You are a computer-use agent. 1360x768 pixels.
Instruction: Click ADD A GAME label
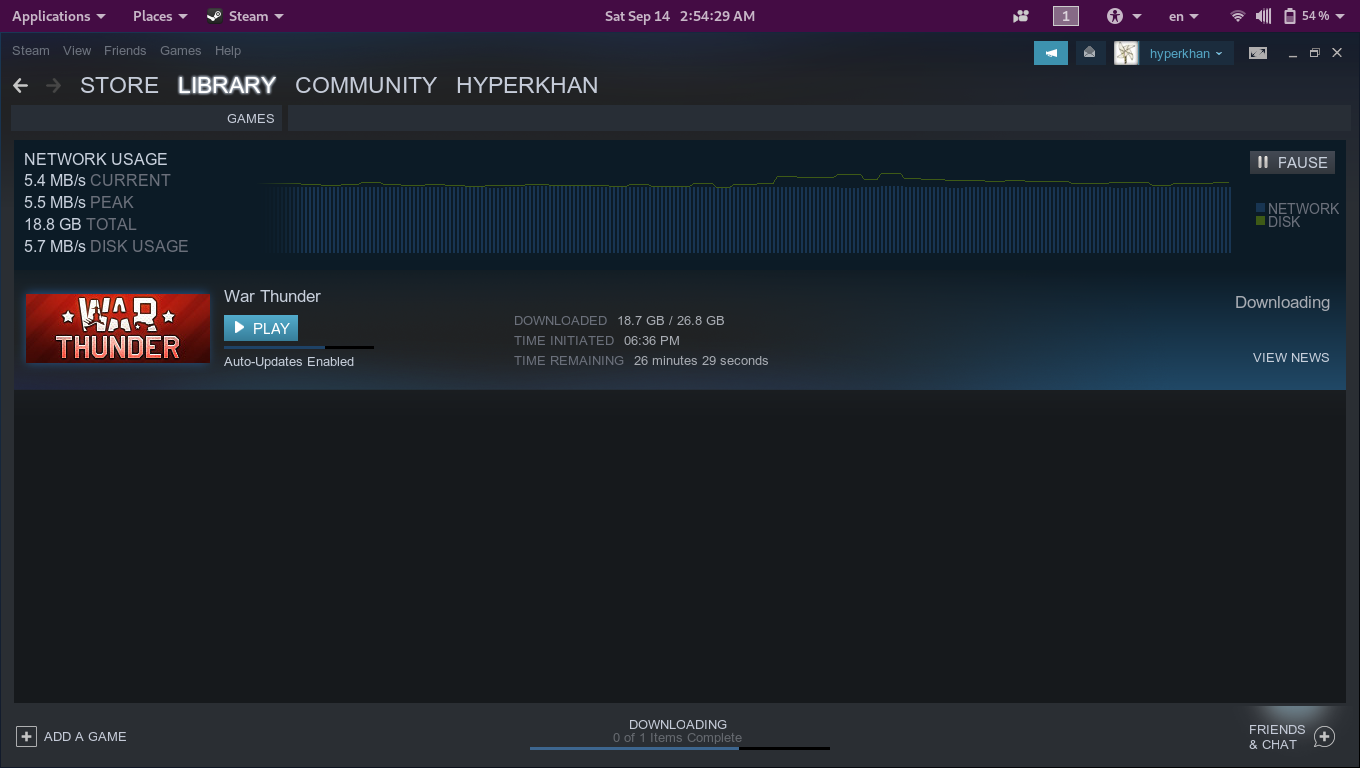[85, 737]
